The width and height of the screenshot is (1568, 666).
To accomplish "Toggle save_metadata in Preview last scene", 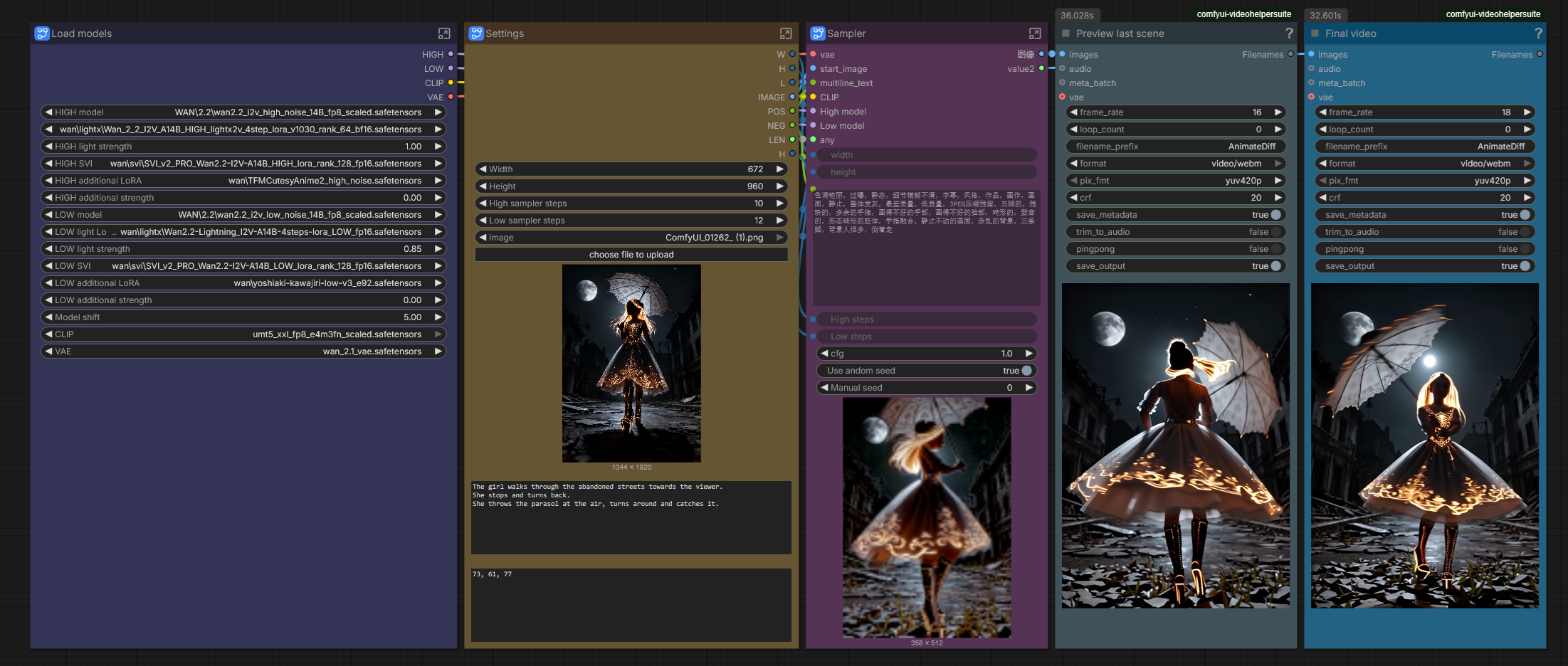I will 1275,215.
